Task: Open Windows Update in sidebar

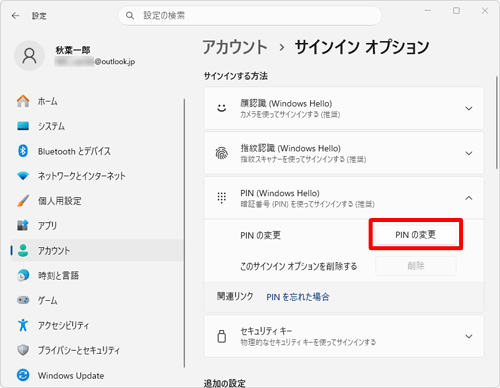Action: (x=97, y=375)
